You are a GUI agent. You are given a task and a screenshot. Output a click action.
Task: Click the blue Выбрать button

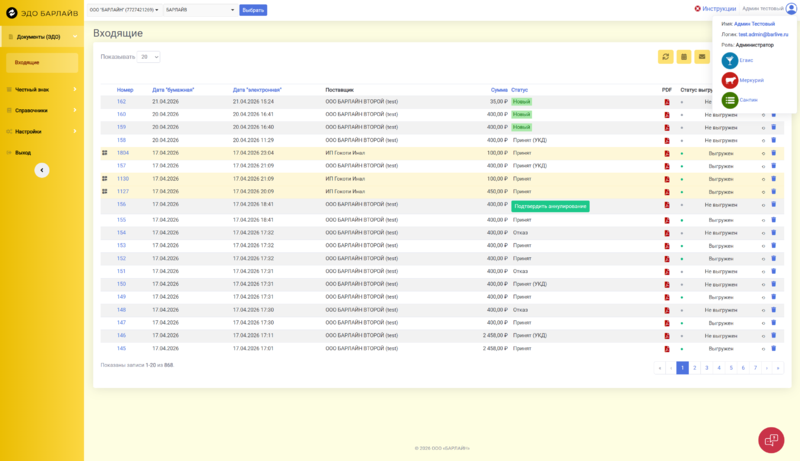point(253,10)
